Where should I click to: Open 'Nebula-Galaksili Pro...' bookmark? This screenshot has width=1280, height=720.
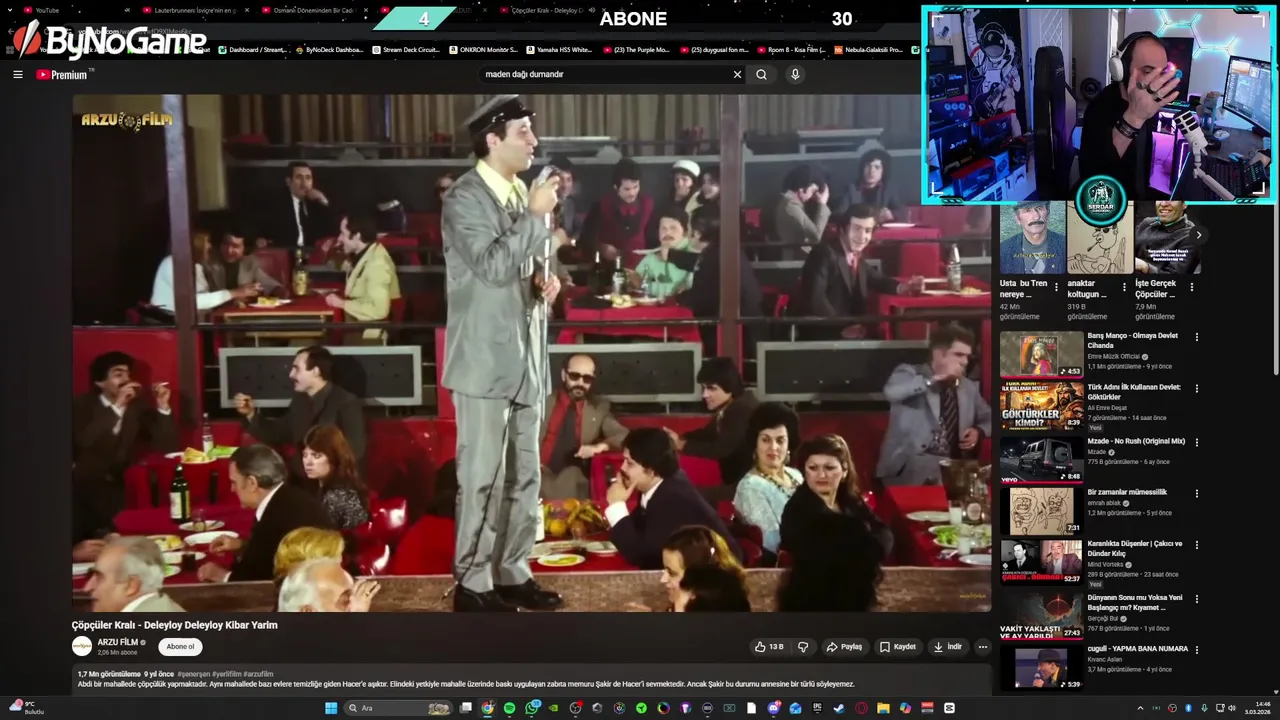point(868,49)
